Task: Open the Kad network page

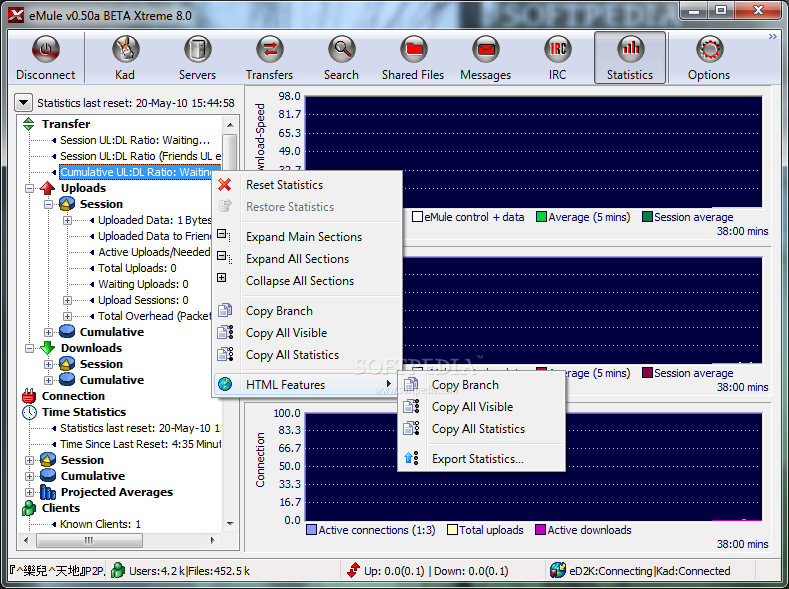Action: 125,58
